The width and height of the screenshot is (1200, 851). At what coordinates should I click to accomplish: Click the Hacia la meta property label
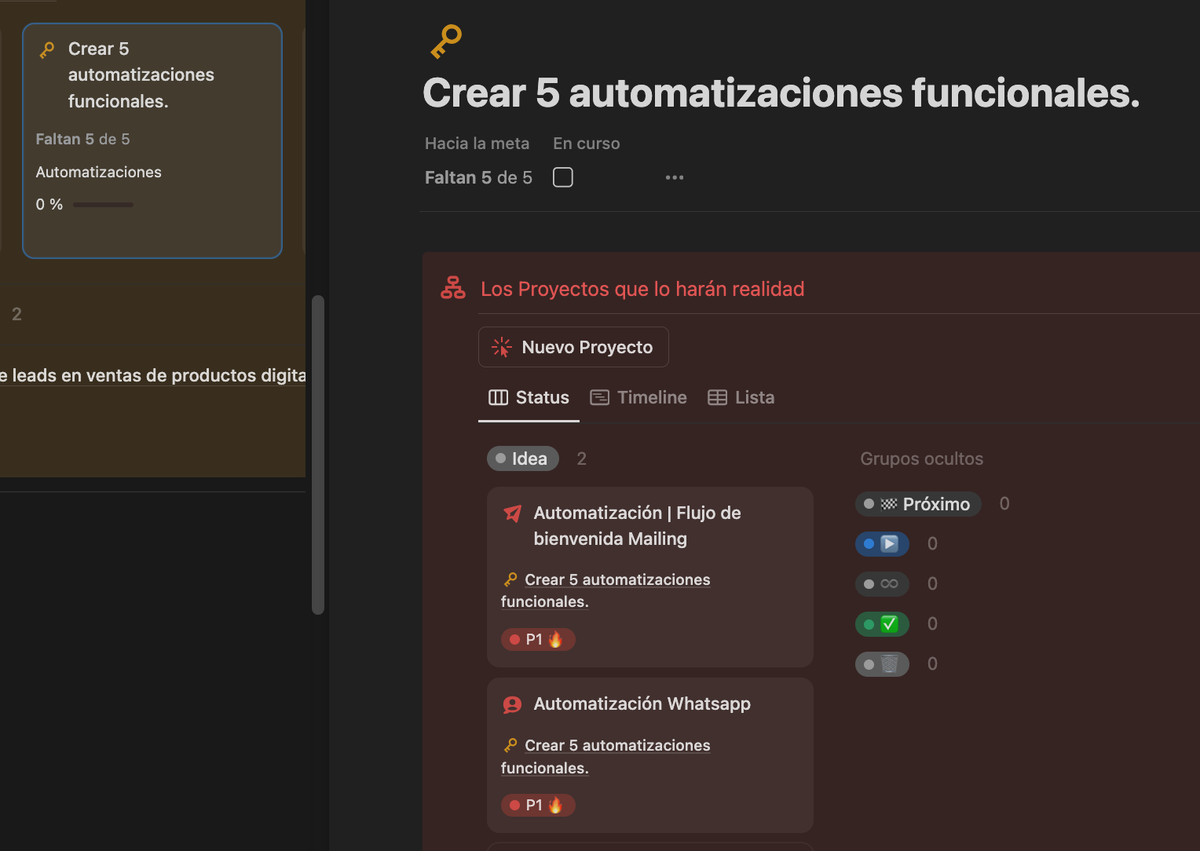[x=477, y=144]
